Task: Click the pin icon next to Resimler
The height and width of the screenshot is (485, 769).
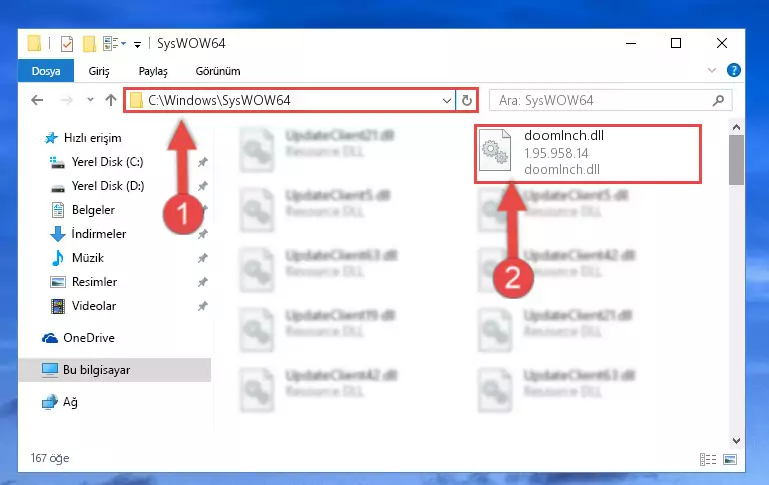Action: pos(202,282)
